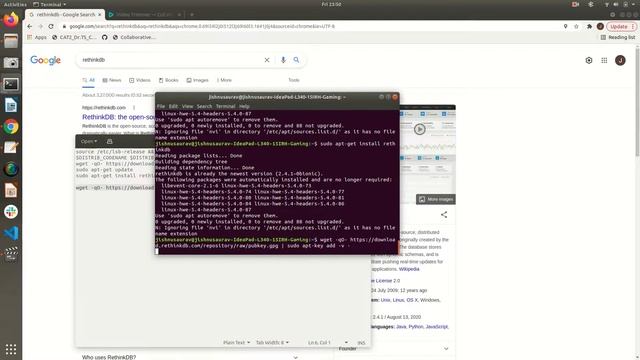Change Plain Text language dropdown
Image resolution: width=640 pixels, height=360 pixels.
pyautogui.click(x=236, y=342)
